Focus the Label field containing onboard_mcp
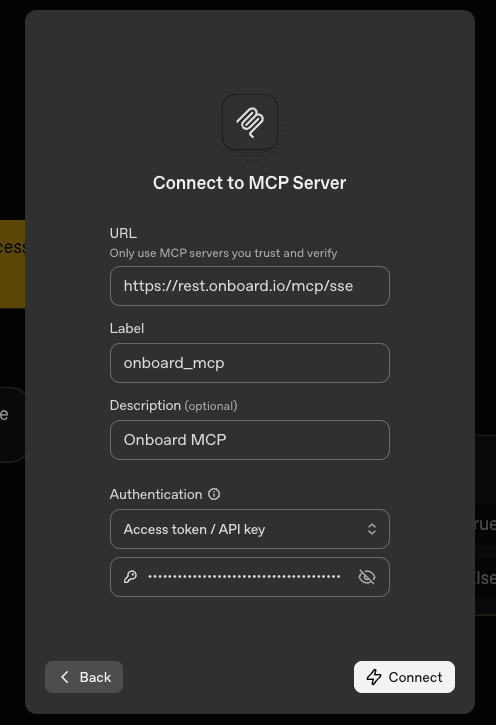496x725 pixels. tap(250, 363)
